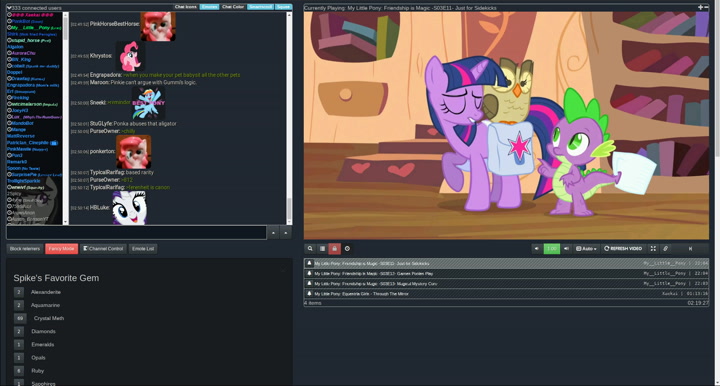The width and height of the screenshot is (720, 386).
Task: Click the clock icon in the playlist toolbar
Action: [347, 248]
